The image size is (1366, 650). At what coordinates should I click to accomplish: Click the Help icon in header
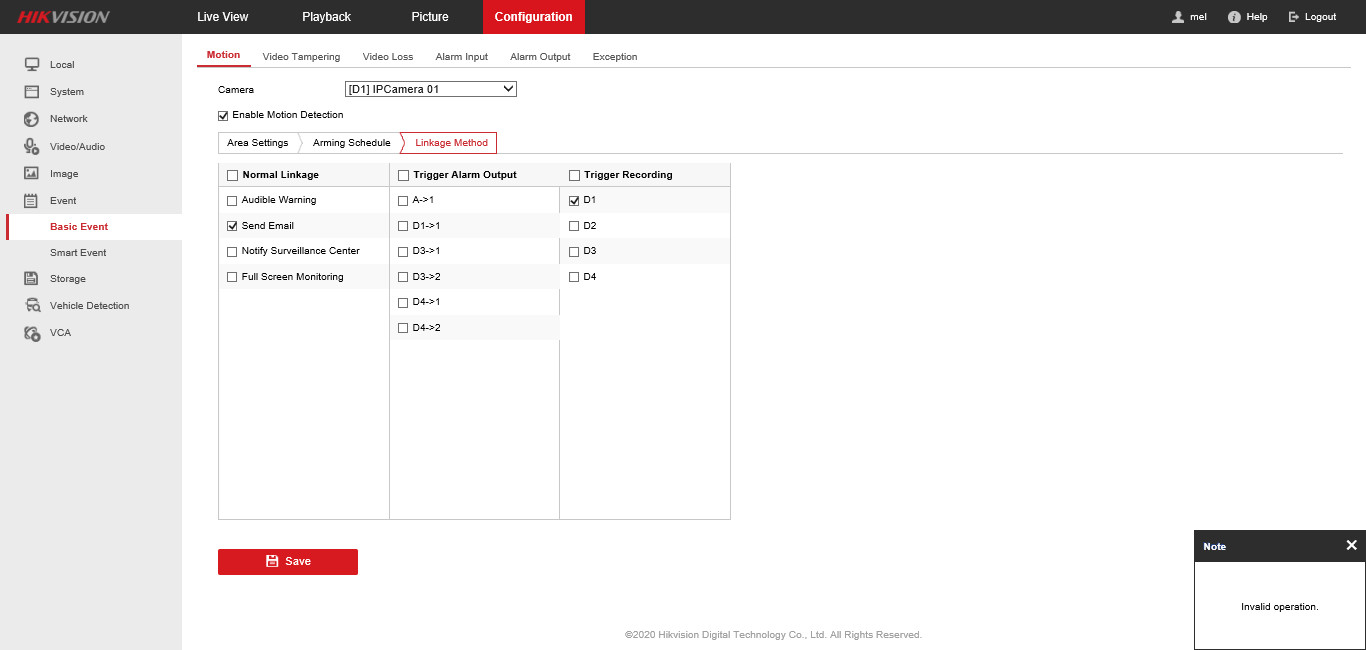coord(1234,17)
